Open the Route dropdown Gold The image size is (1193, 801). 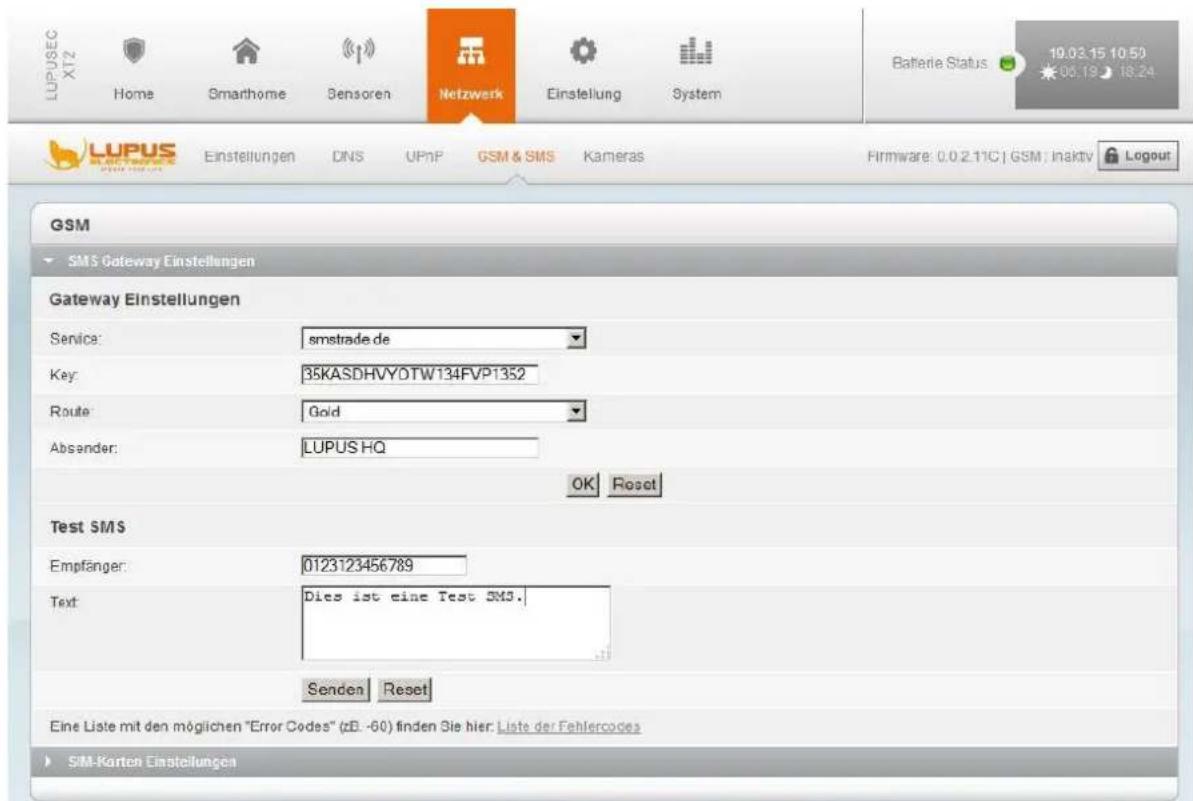pyautogui.click(x=444, y=412)
